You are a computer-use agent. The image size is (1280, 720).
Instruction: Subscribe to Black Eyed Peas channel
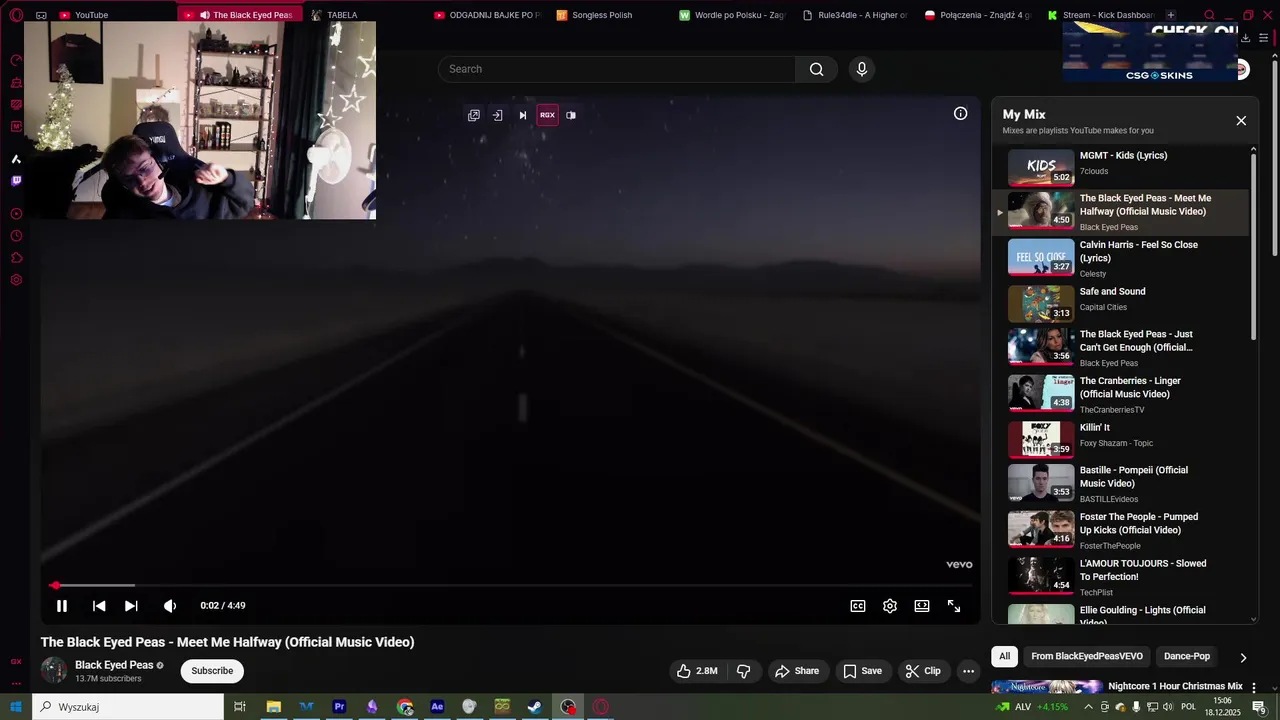click(x=212, y=671)
